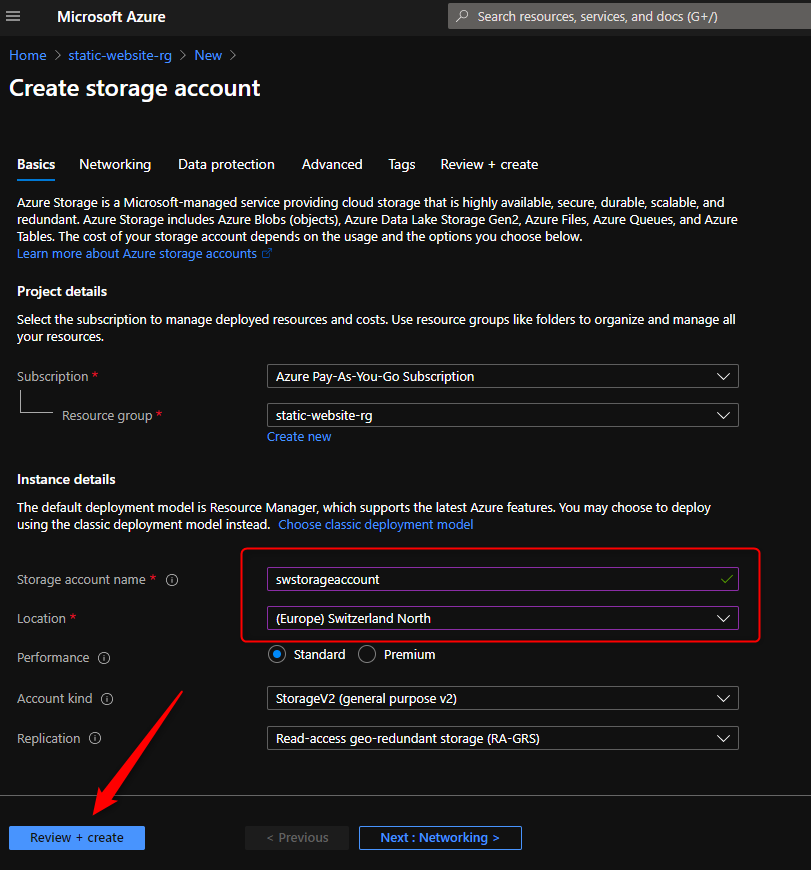Select the Standard performance radio button
The image size is (811, 870).
[x=277, y=655]
